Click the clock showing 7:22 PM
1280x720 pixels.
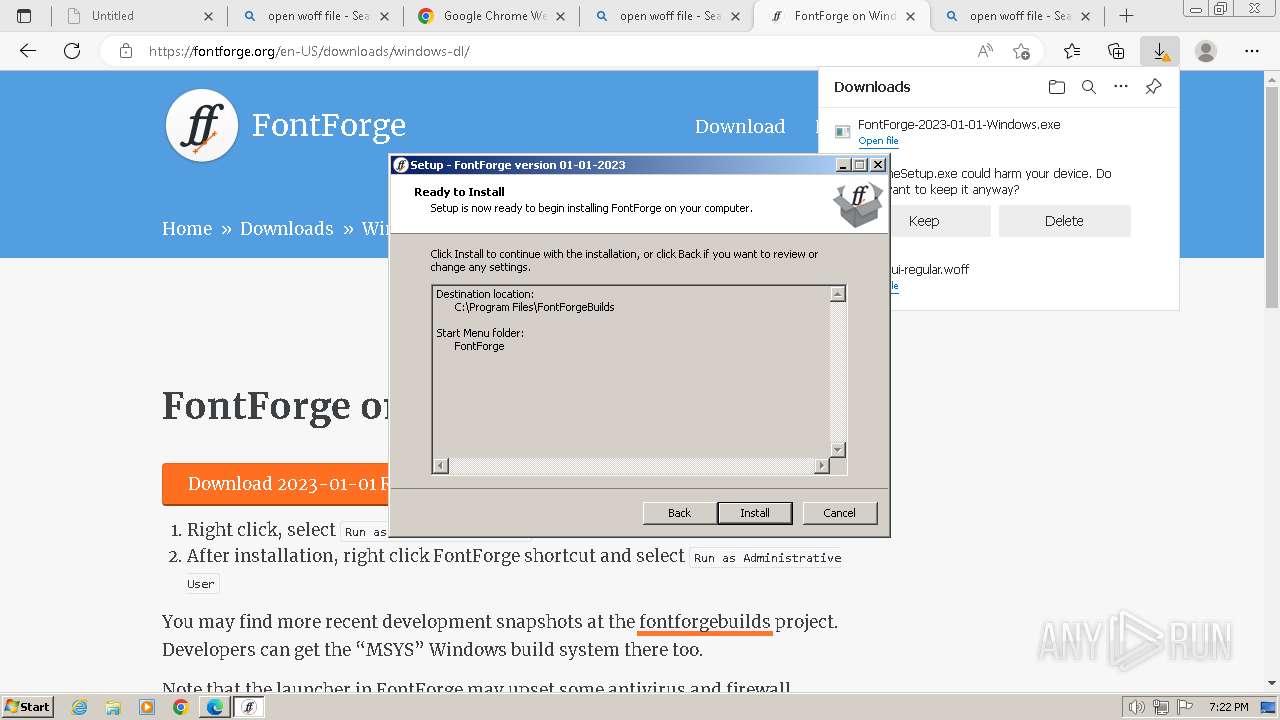pyautogui.click(x=1228, y=707)
